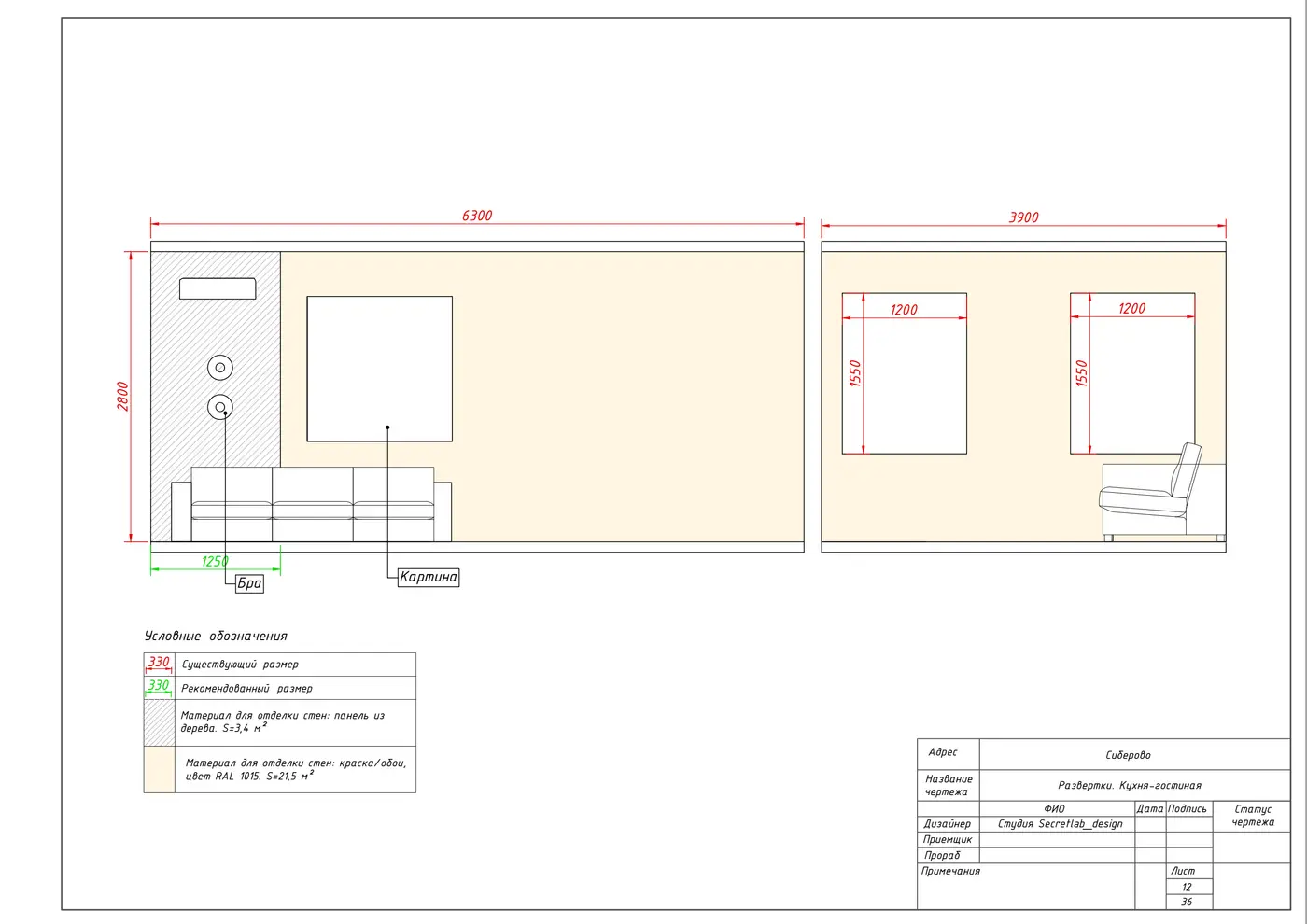Click the Лист sheet label
Screen dimensions: 1307x924
(1183, 871)
